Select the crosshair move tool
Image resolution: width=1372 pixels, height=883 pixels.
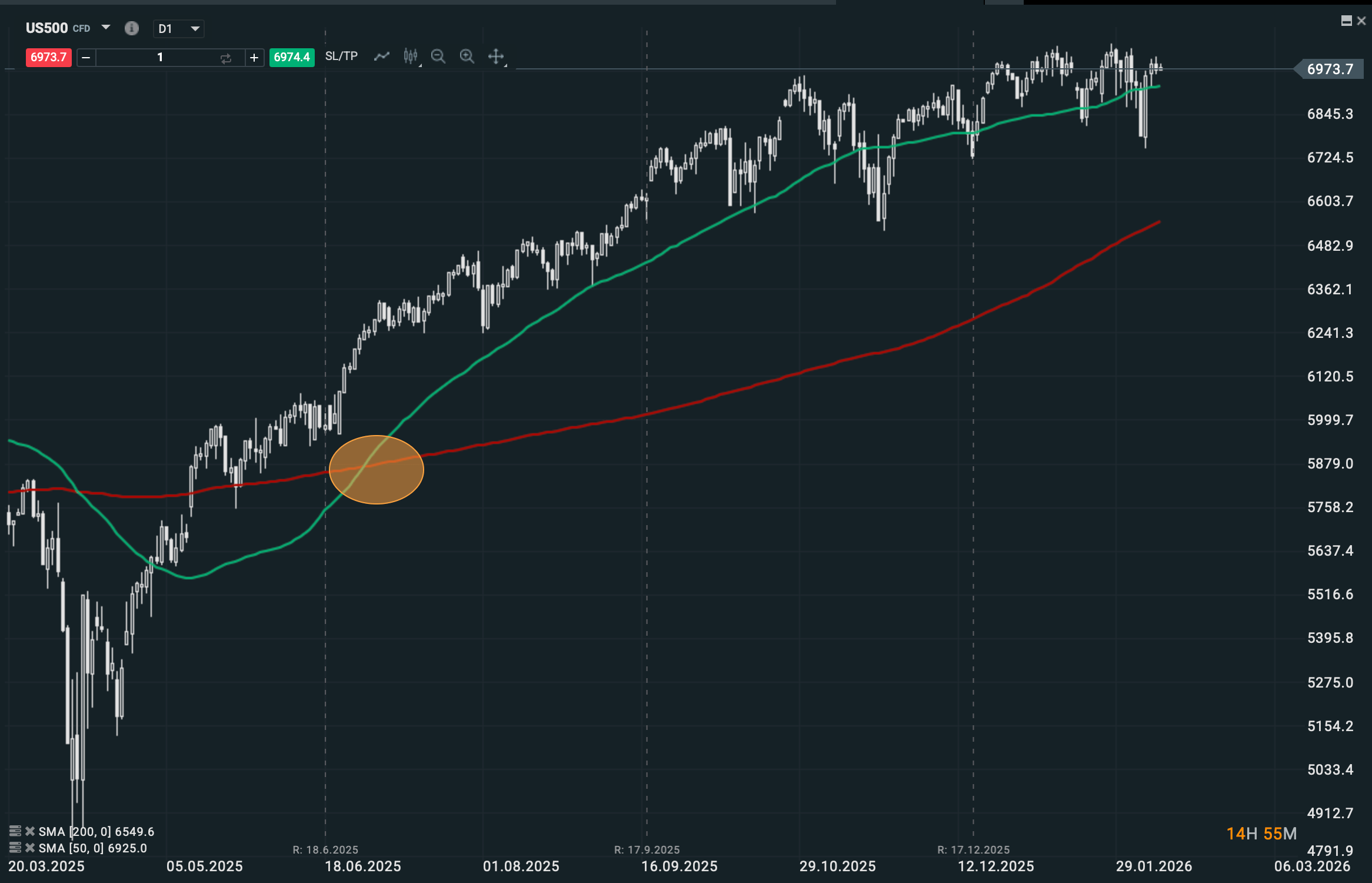[x=496, y=57]
